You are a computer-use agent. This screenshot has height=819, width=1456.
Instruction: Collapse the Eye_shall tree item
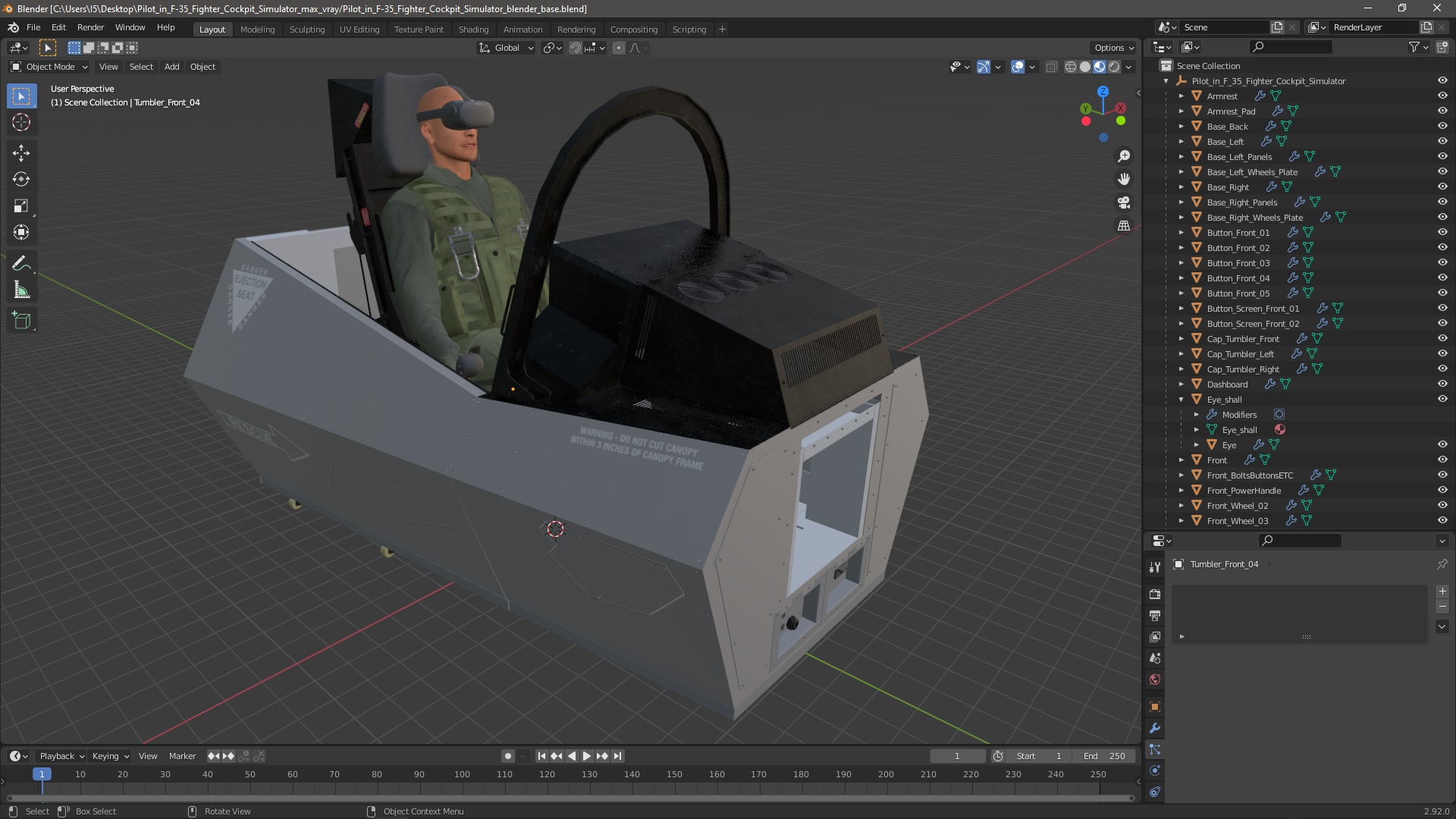pos(1181,400)
